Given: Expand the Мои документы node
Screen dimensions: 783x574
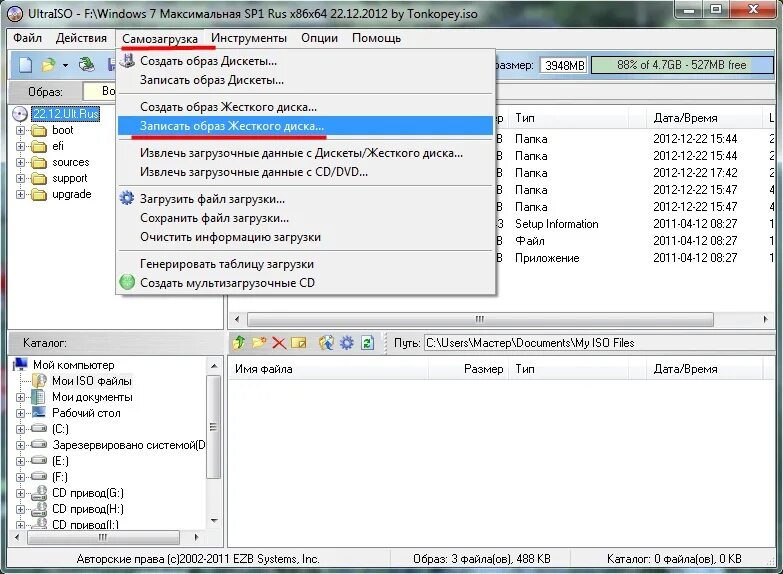Looking at the screenshot, I should tap(20, 397).
